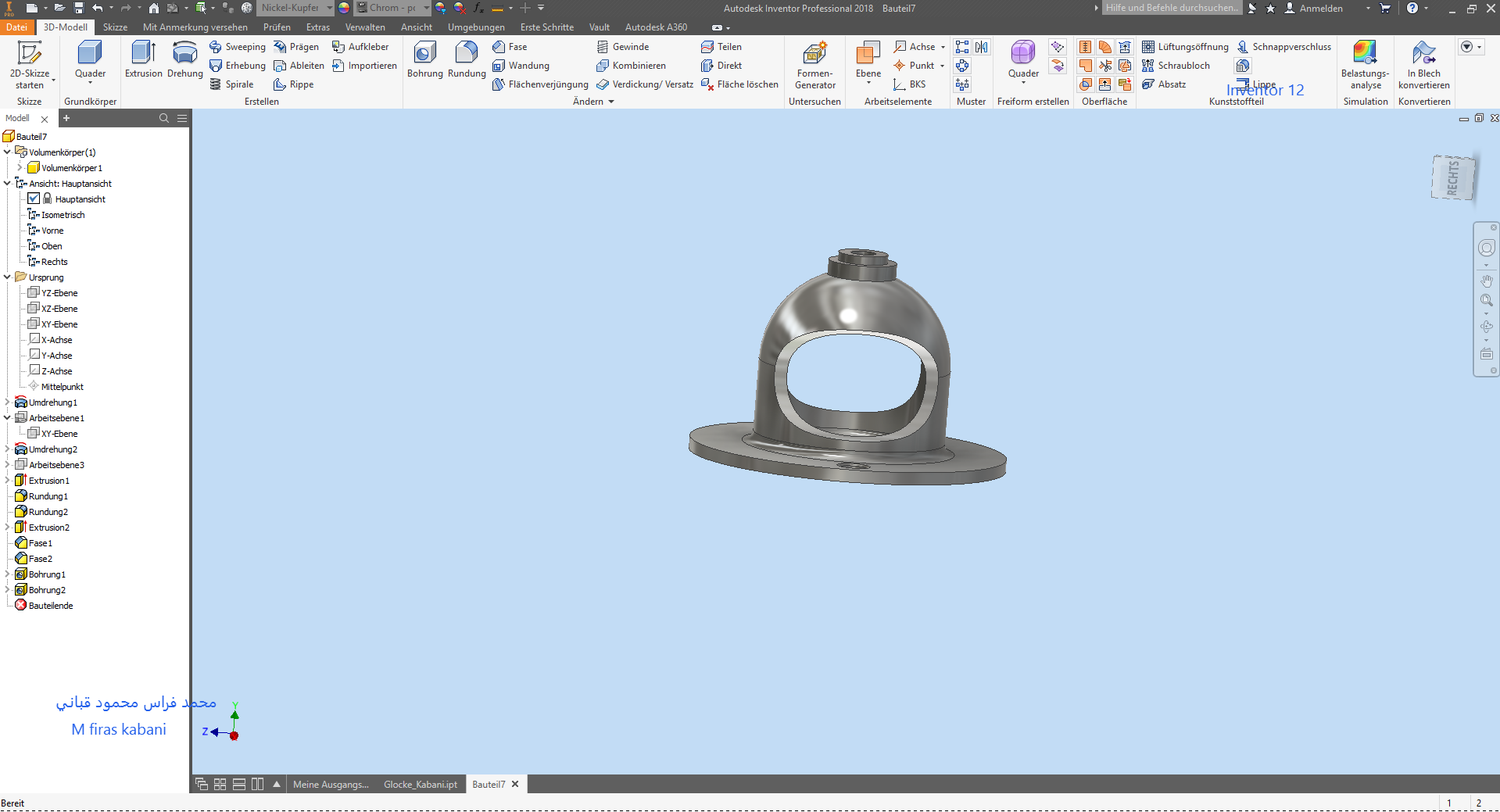Select the Rundung fillet tool
Viewport: 1500px width, 812px height.
tap(467, 59)
